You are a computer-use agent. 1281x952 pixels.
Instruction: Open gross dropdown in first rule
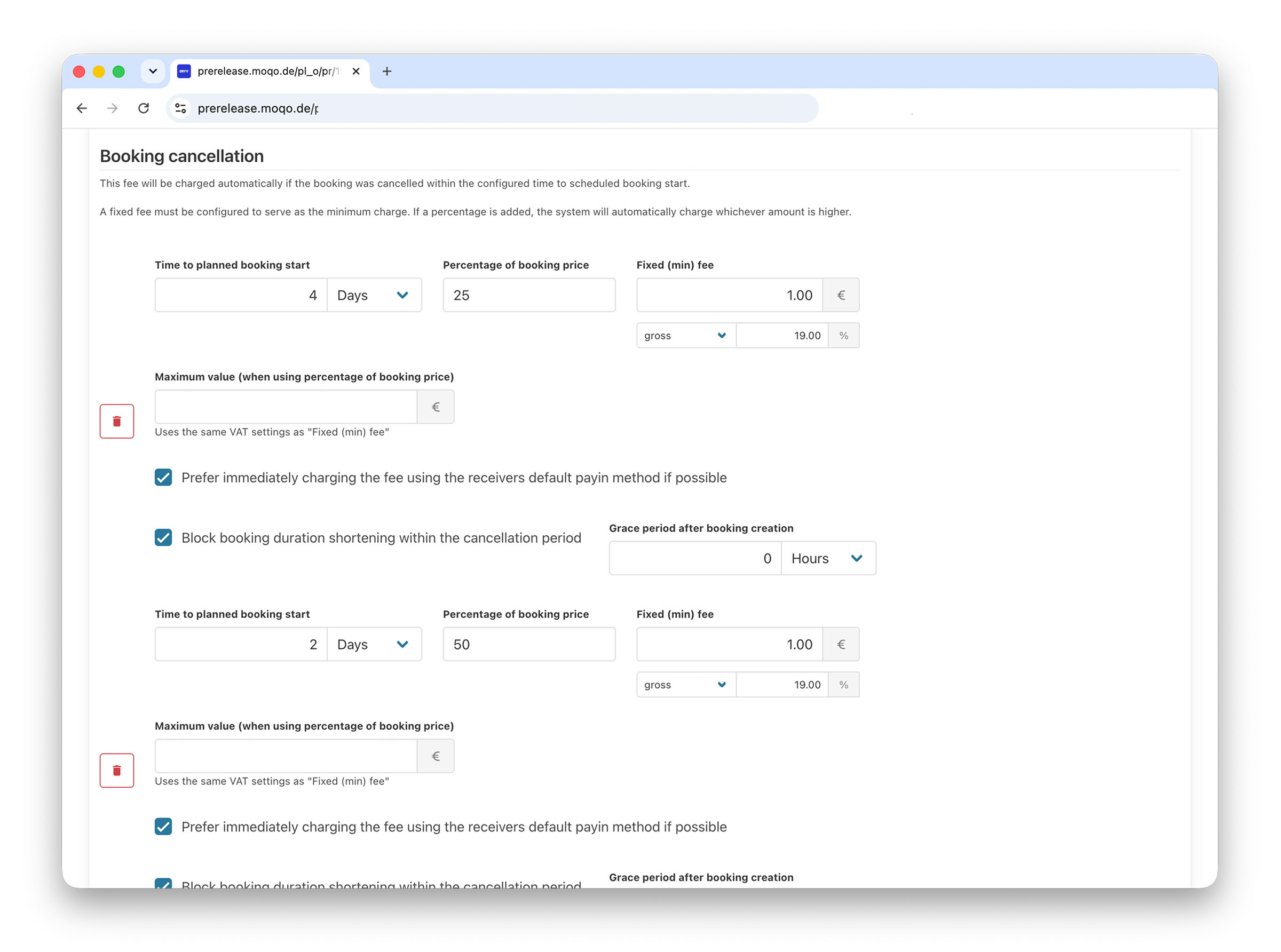tap(686, 336)
